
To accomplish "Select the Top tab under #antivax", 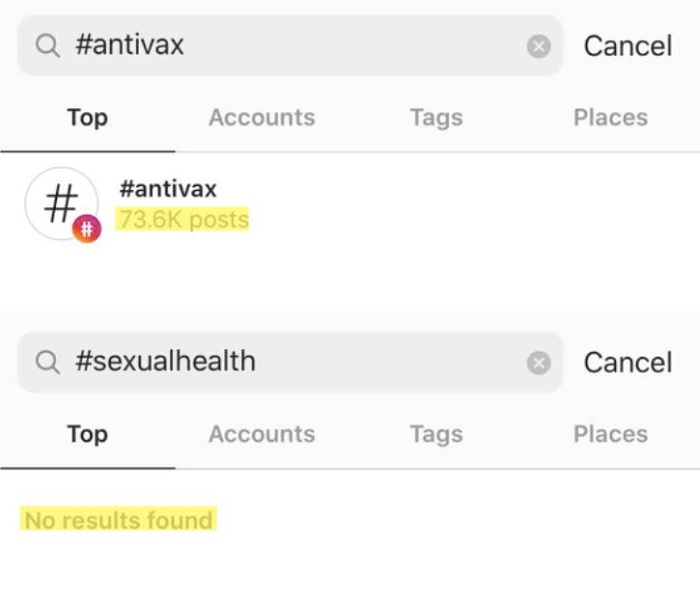I will [x=87, y=118].
